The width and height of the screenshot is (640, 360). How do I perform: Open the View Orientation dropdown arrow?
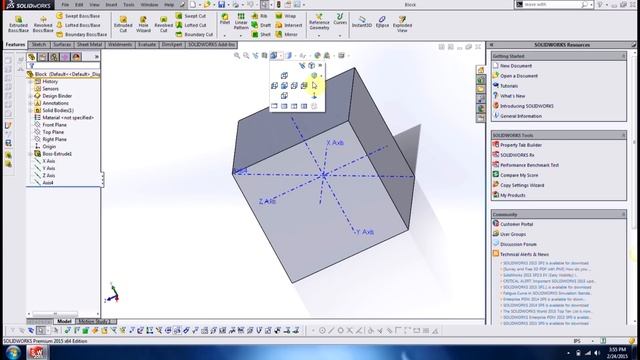tap(281, 56)
